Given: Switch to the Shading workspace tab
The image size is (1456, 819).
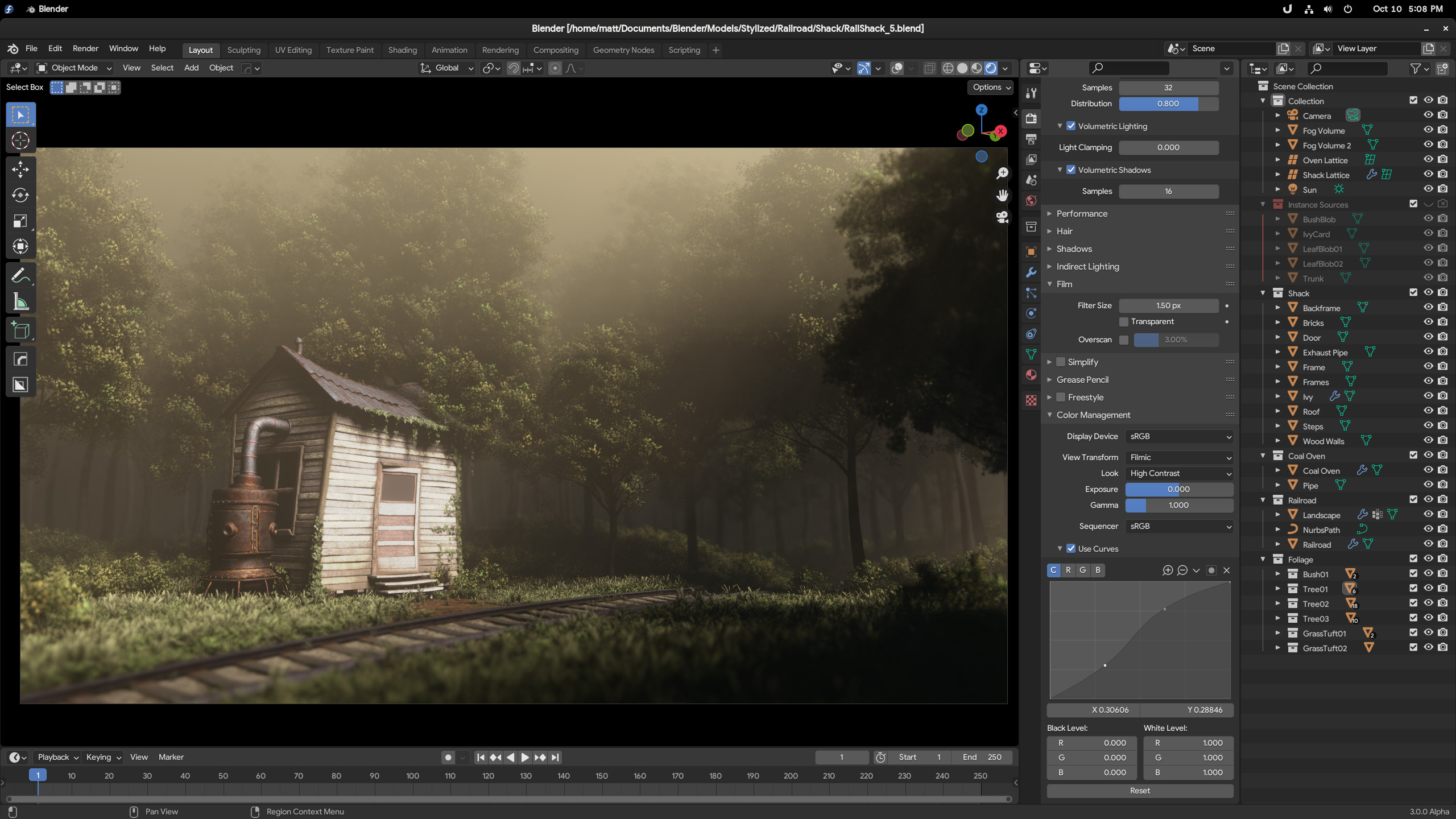Looking at the screenshot, I should coord(402,50).
